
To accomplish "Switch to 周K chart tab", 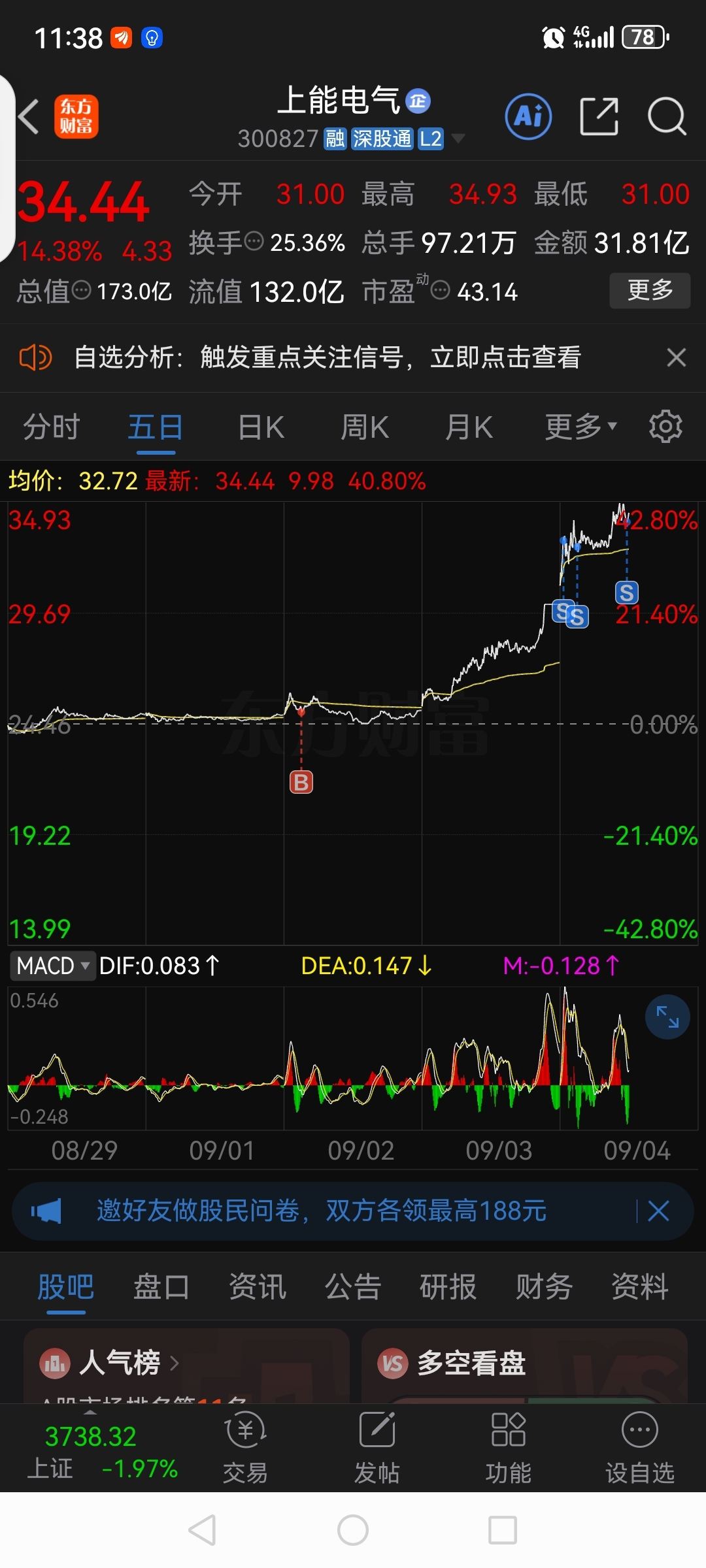I will (x=364, y=427).
